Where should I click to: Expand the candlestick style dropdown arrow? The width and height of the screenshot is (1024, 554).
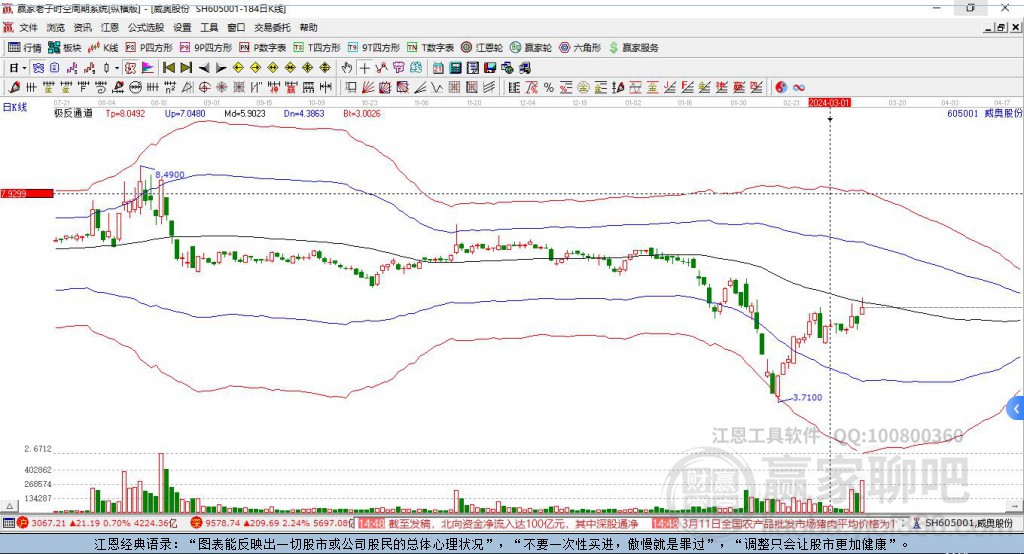(x=117, y=68)
